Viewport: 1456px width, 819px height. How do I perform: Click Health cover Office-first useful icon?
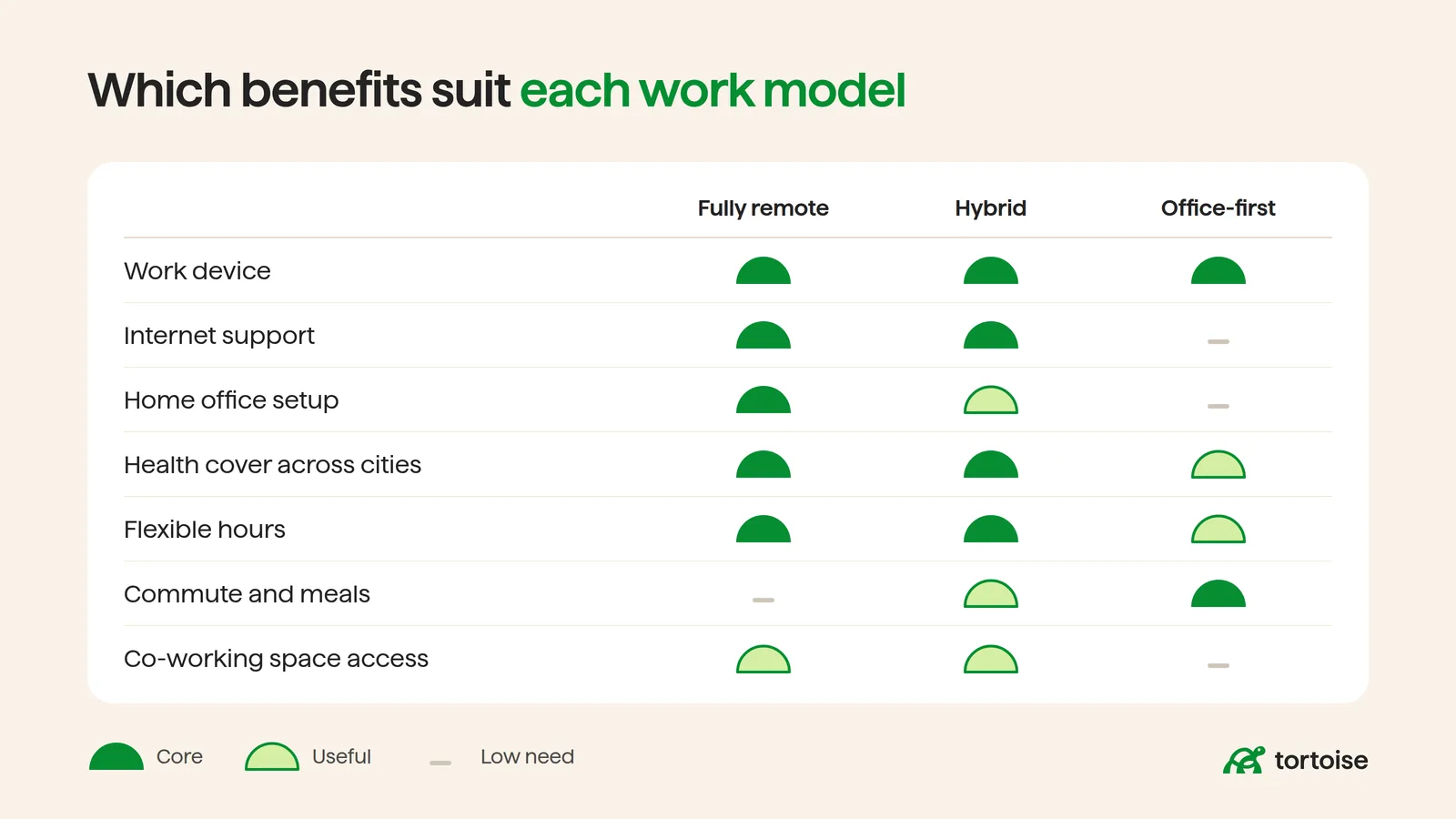point(1218,464)
